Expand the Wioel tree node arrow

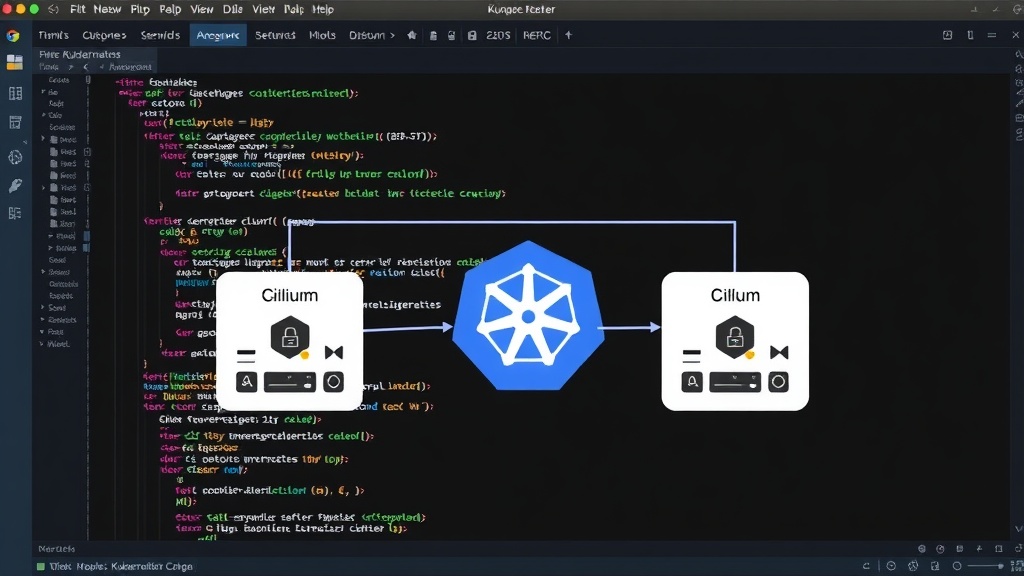(42, 344)
